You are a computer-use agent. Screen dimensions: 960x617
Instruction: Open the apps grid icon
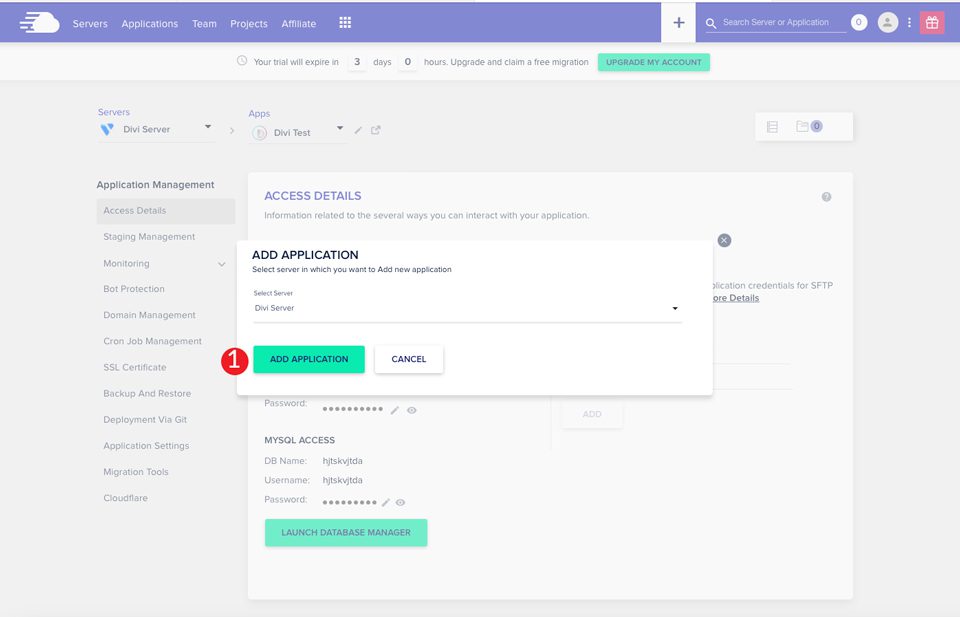coord(345,23)
